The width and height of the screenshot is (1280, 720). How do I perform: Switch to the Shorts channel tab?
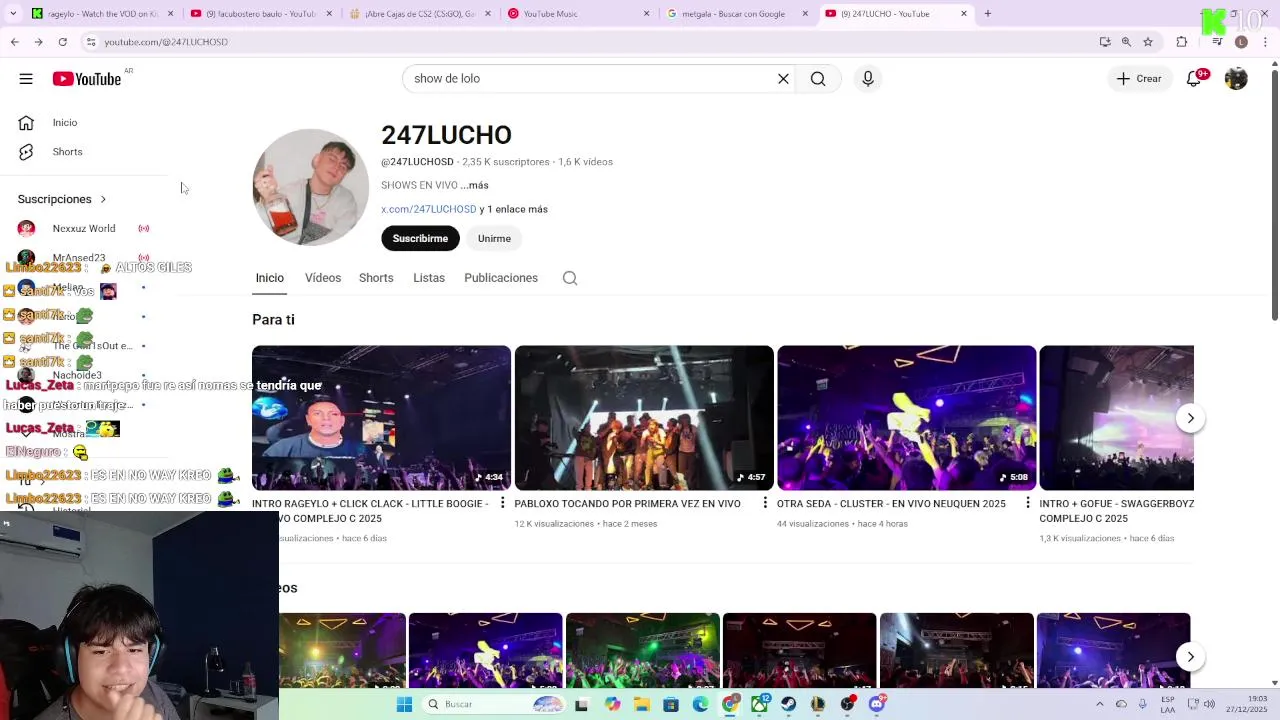pos(376,278)
